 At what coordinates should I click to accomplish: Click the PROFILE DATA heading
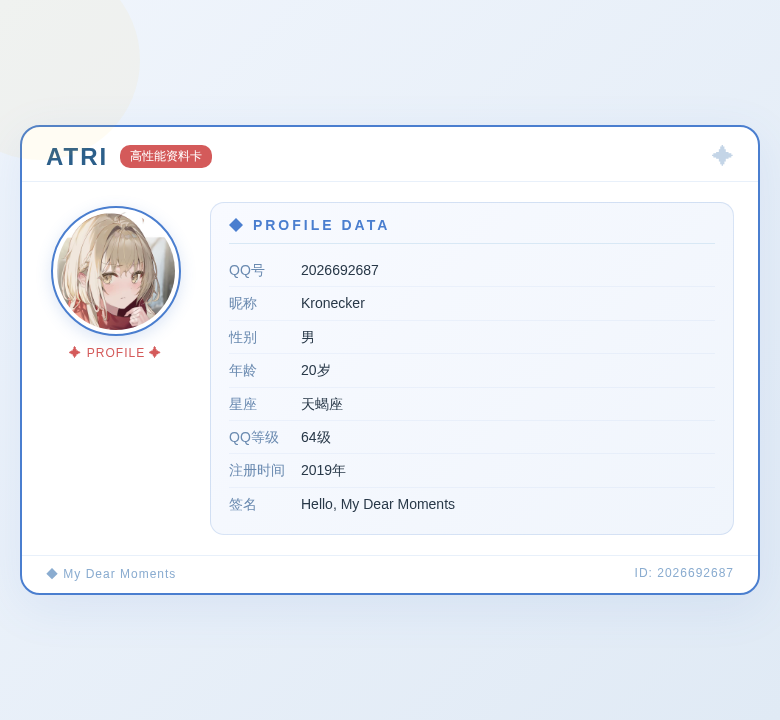tap(320, 225)
